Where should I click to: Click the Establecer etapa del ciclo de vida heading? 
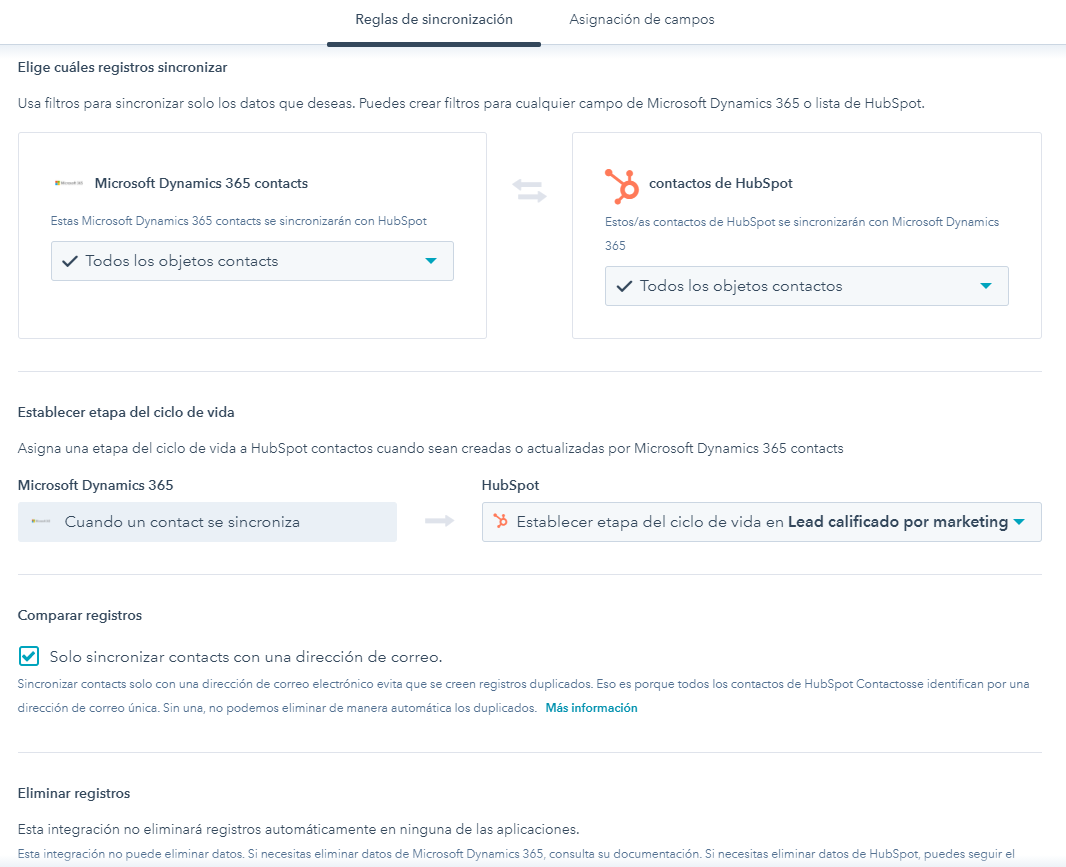tap(126, 412)
